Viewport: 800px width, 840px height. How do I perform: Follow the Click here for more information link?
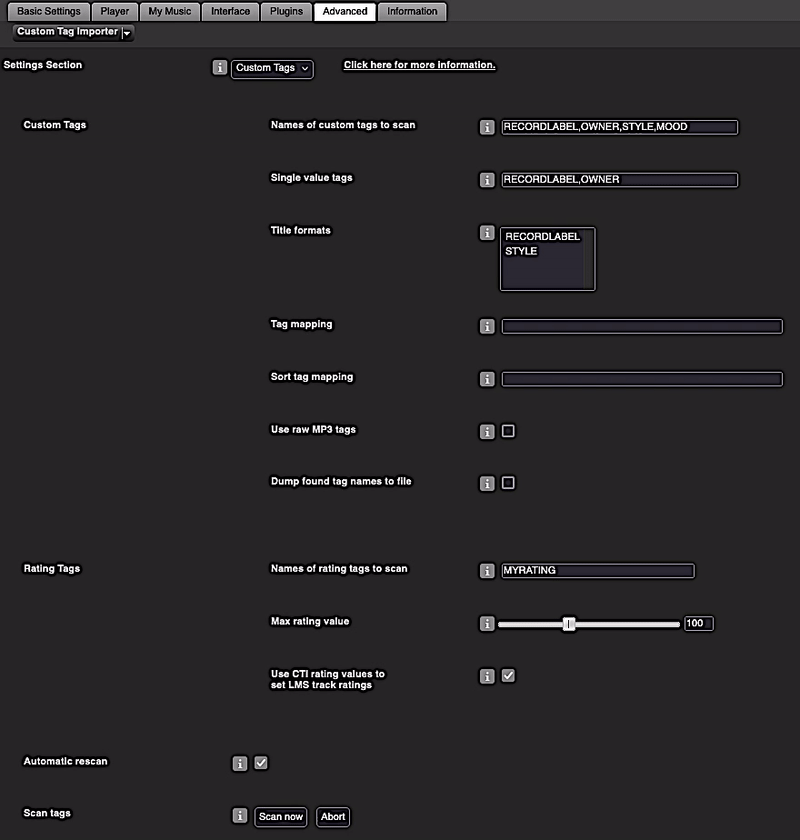pyautogui.click(x=420, y=65)
